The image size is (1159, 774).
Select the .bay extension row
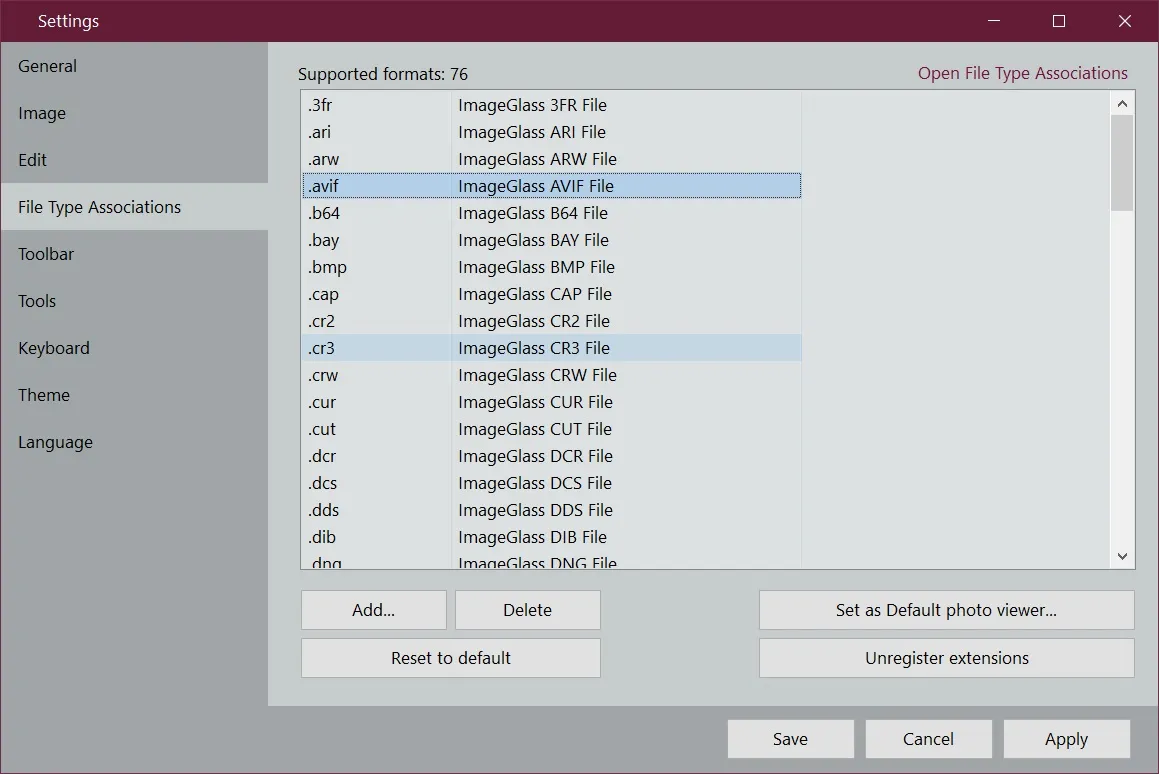(x=551, y=240)
